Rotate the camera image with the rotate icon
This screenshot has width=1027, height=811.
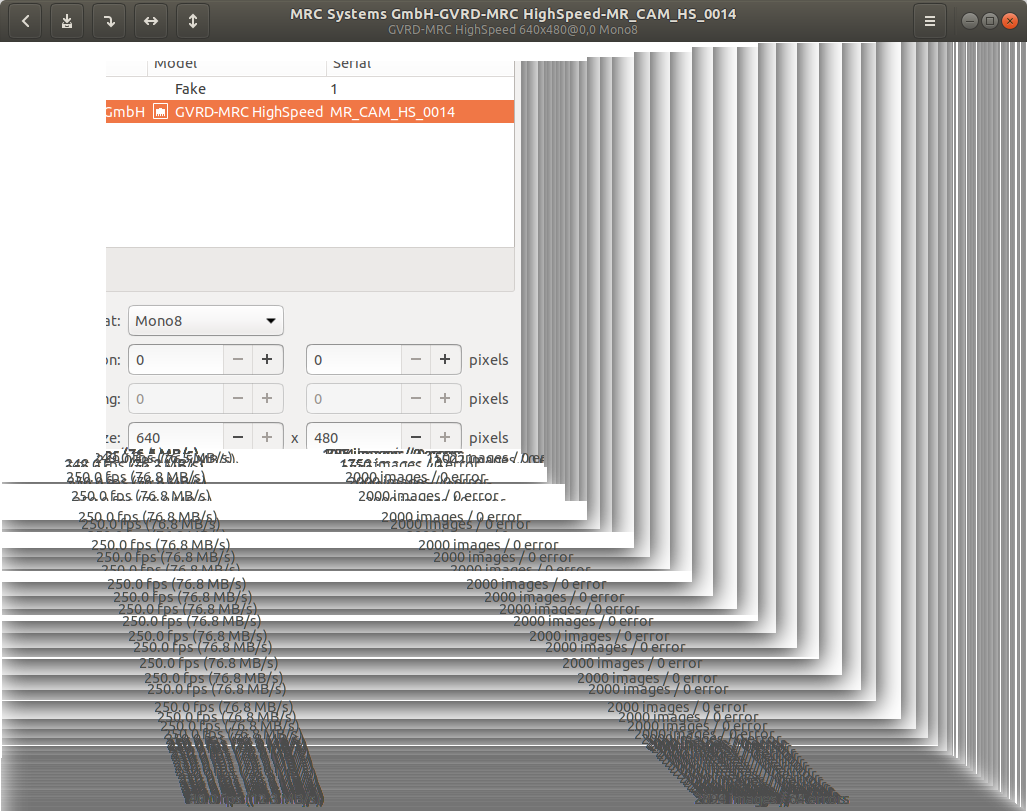point(108,20)
